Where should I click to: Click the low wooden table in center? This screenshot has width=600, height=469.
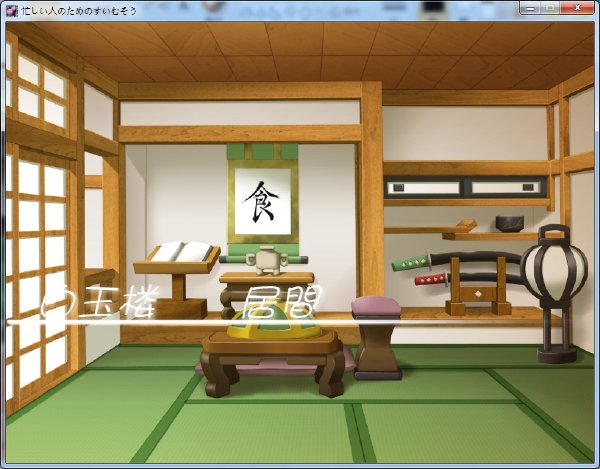(273, 361)
